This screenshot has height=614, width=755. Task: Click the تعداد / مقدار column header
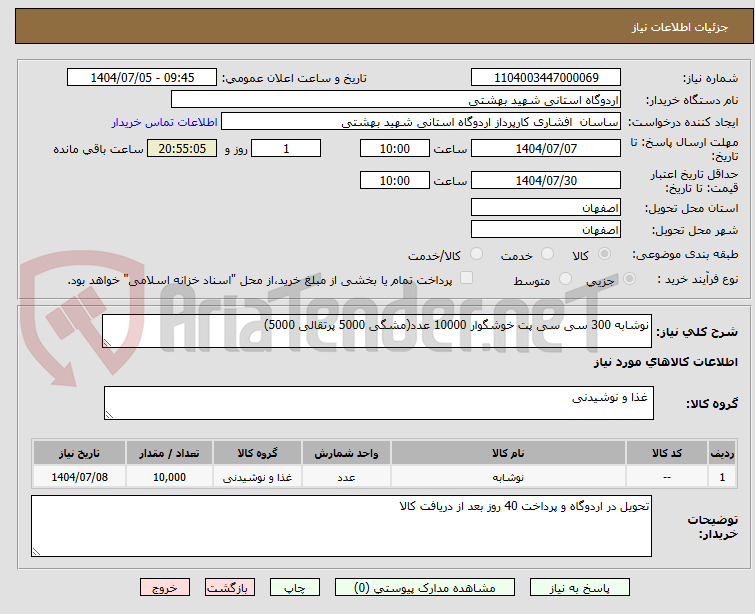click(169, 453)
